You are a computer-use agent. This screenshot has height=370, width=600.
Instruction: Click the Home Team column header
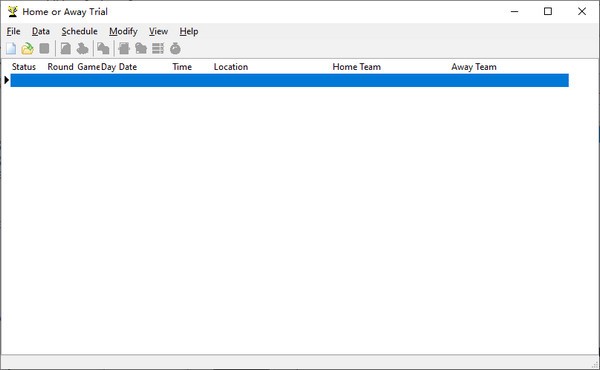coord(357,67)
